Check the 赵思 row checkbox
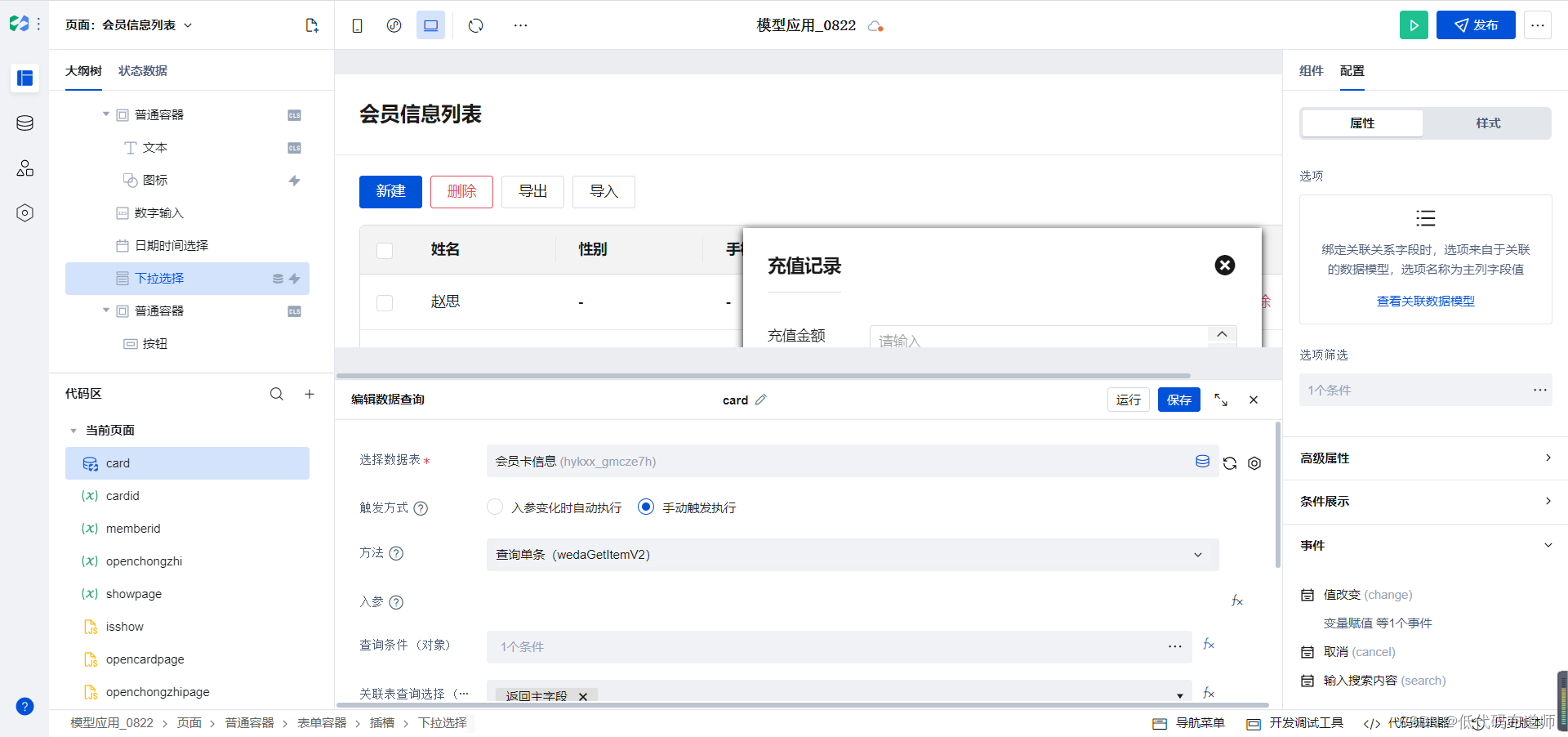This screenshot has width=1568, height=737. [x=385, y=302]
